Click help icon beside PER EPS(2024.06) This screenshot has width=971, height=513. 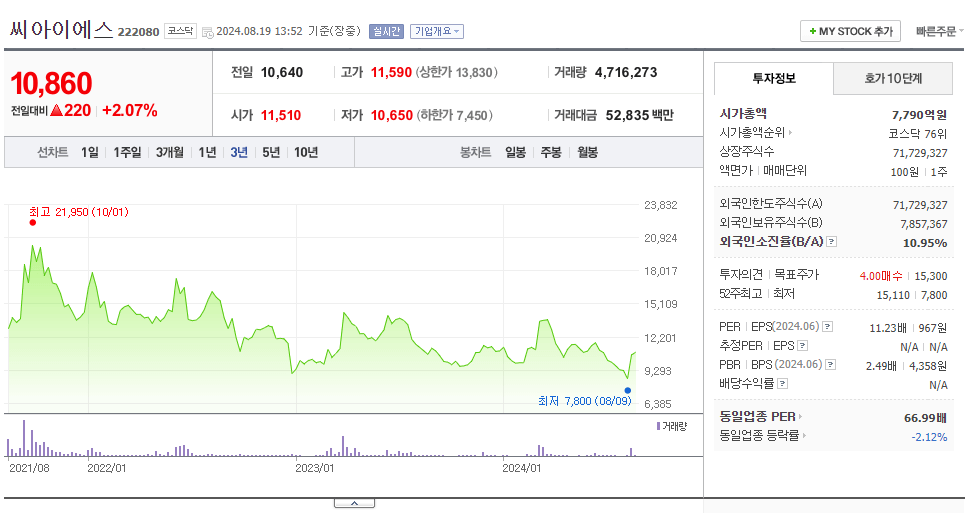point(827,327)
